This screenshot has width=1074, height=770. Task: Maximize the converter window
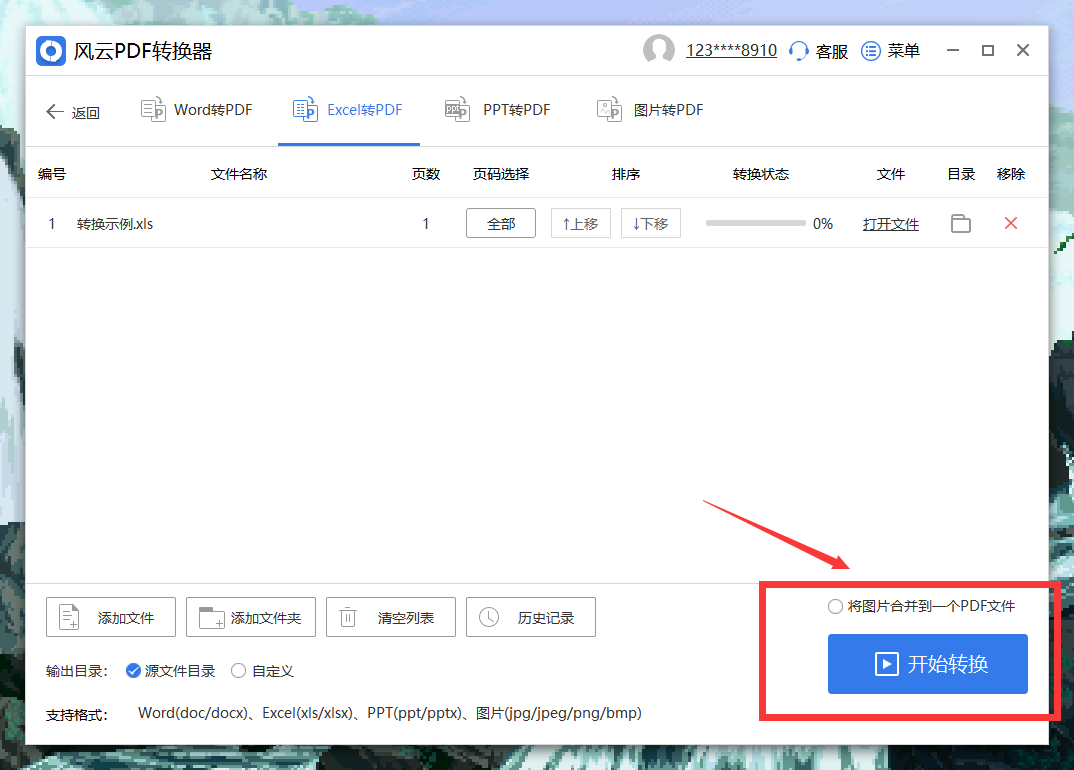point(988,50)
